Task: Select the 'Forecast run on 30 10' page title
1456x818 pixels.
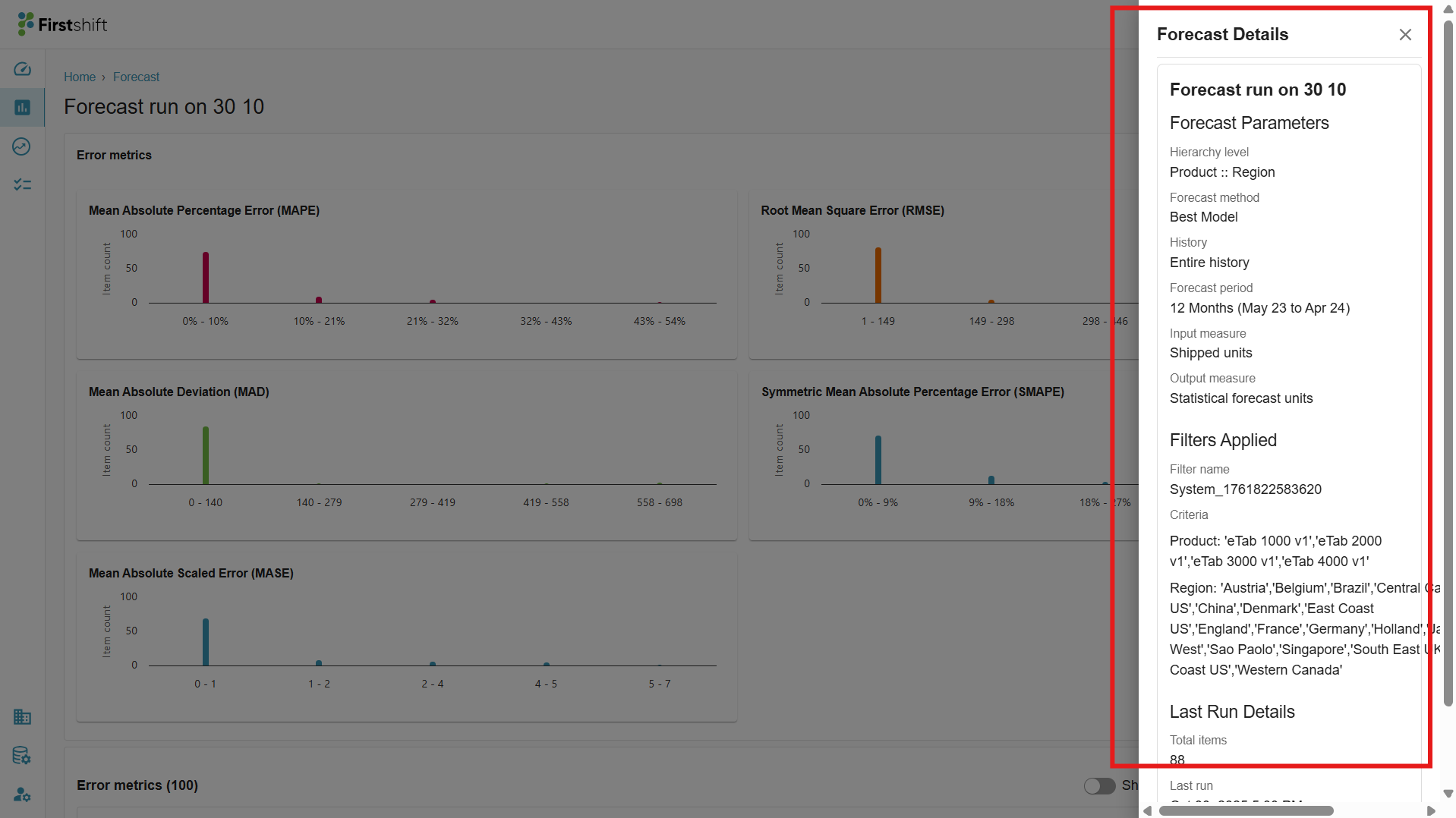Action: coord(164,106)
